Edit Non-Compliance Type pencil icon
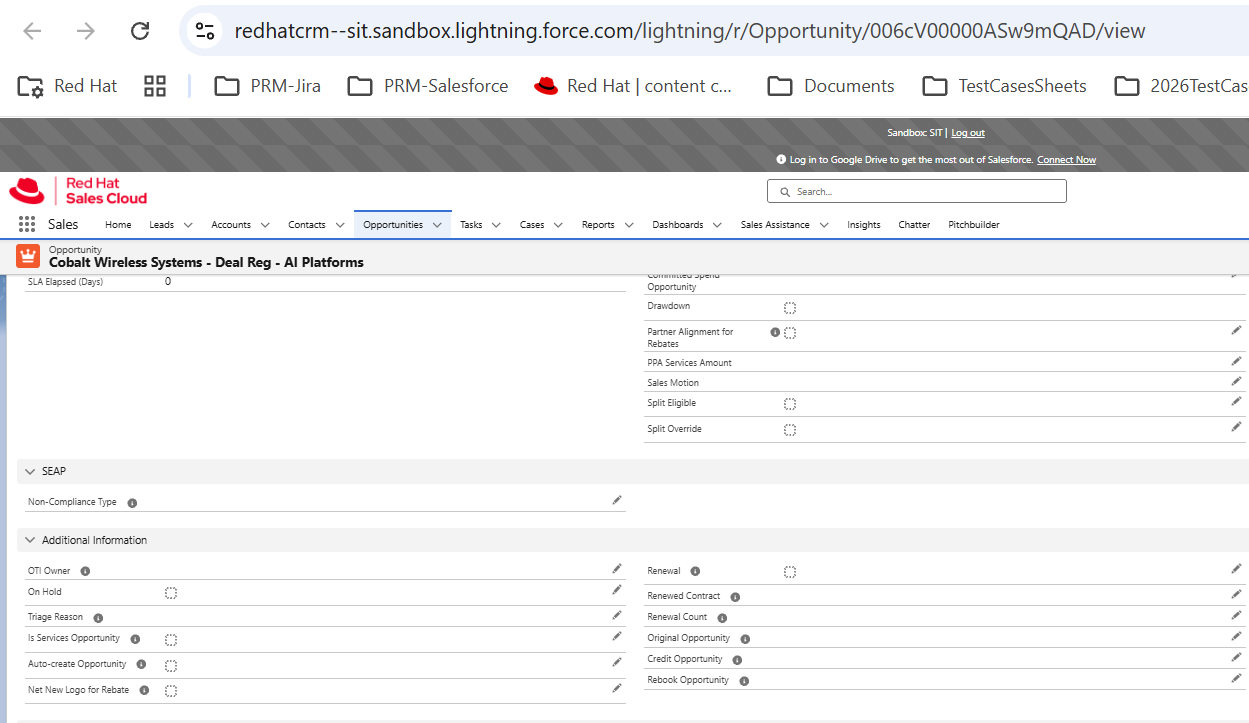 pyautogui.click(x=617, y=500)
